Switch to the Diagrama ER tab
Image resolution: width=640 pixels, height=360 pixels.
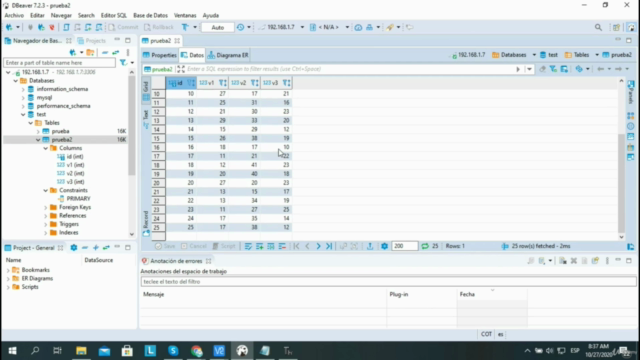click(228, 55)
